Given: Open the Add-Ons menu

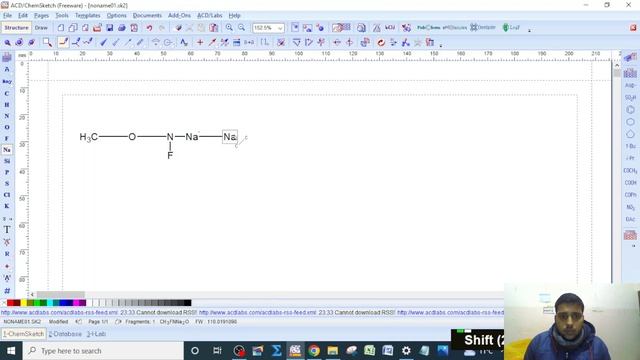Looking at the screenshot, I should 180,16.
